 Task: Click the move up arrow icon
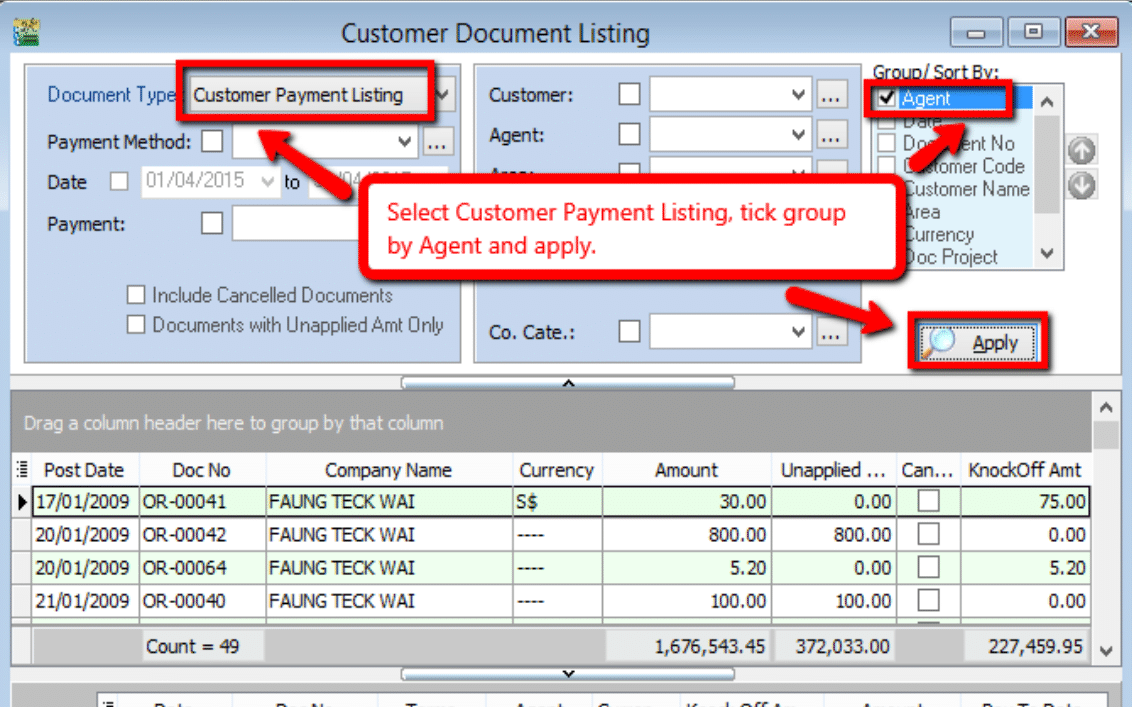click(x=1082, y=151)
